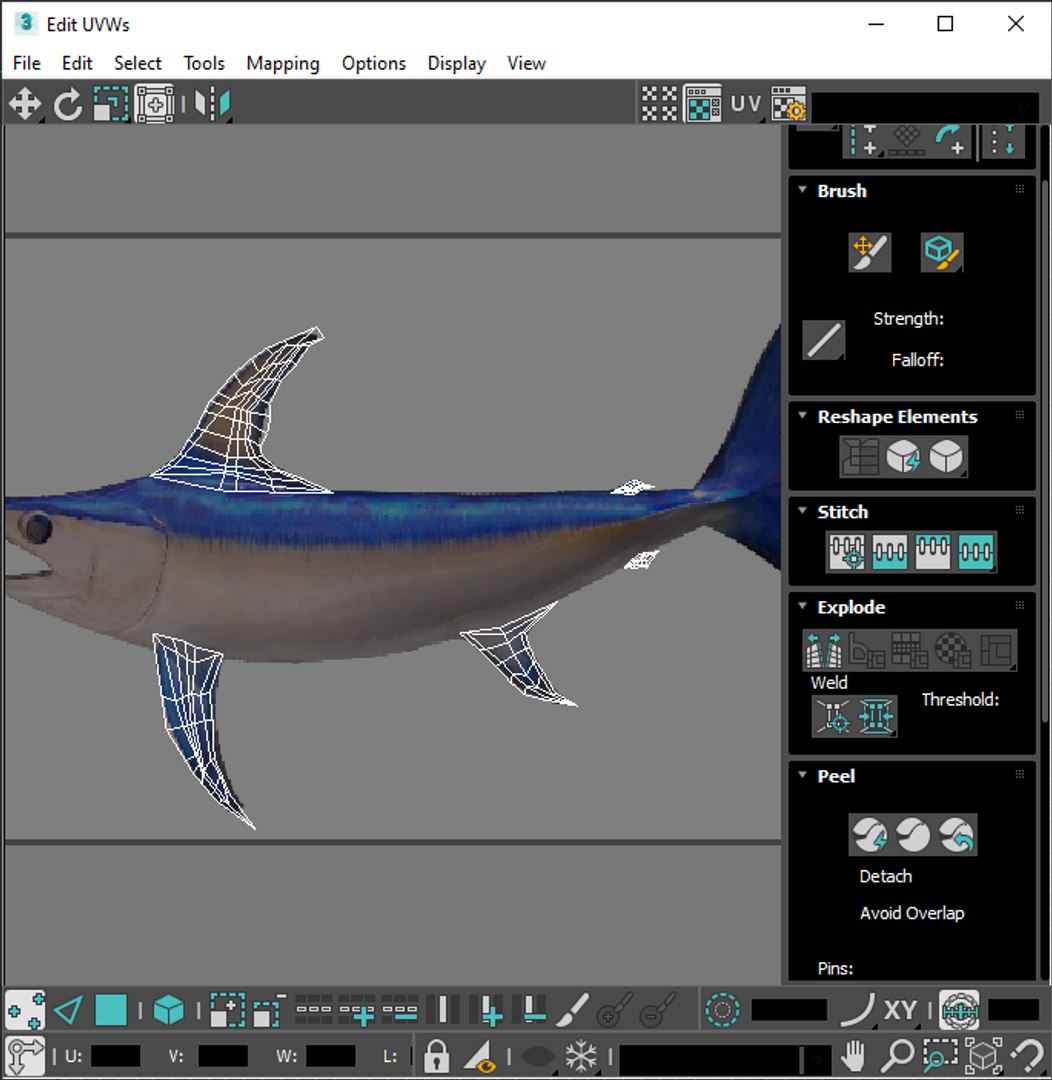Select the Rotate tool
Screen dimensions: 1052x1080
tap(68, 104)
